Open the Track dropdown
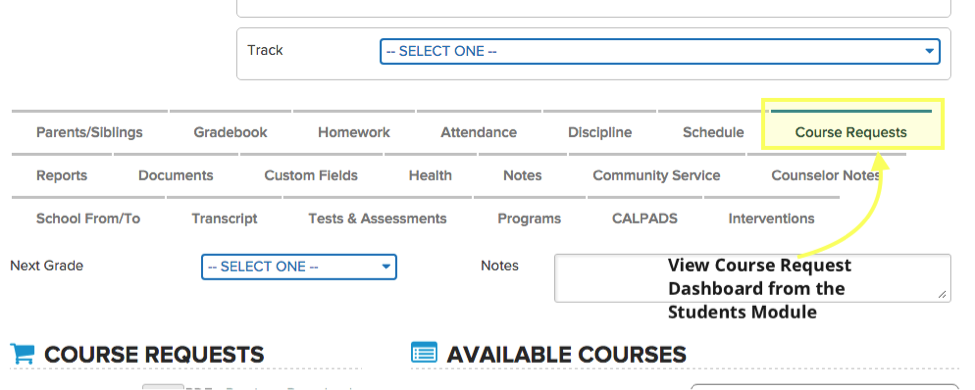Image resolution: width=975 pixels, height=390 pixels. tap(660, 52)
